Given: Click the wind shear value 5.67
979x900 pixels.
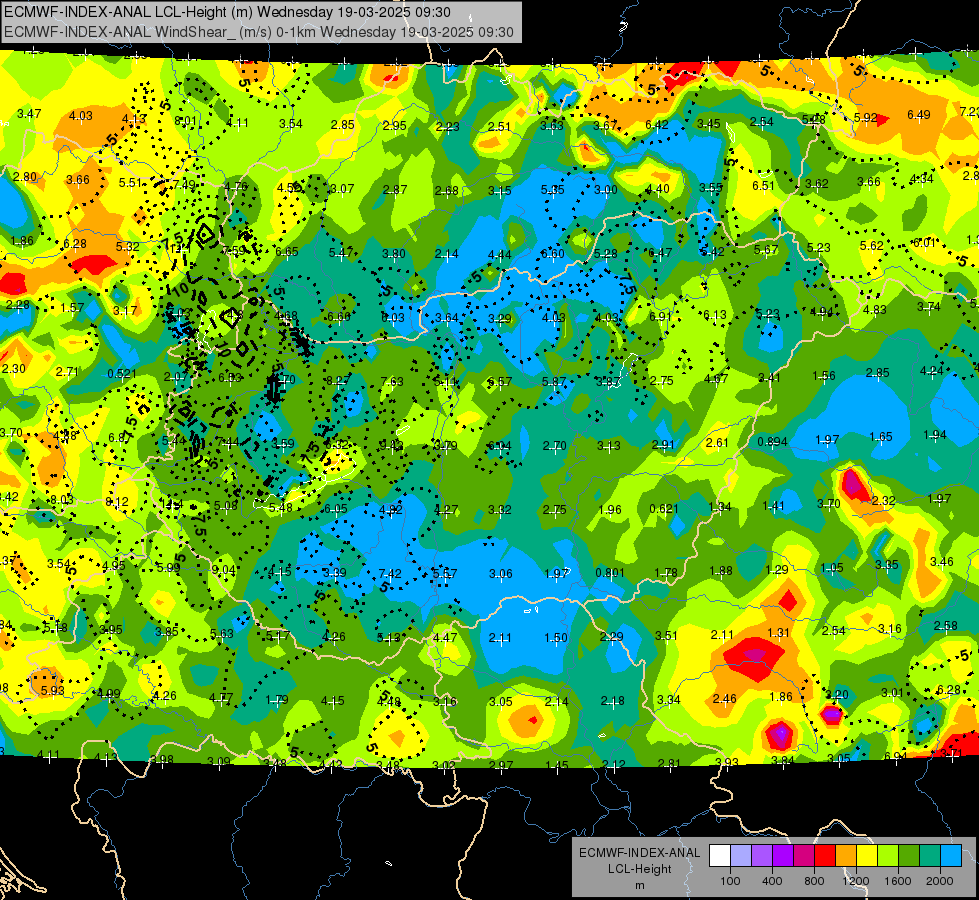Looking at the screenshot, I should tap(765, 249).
